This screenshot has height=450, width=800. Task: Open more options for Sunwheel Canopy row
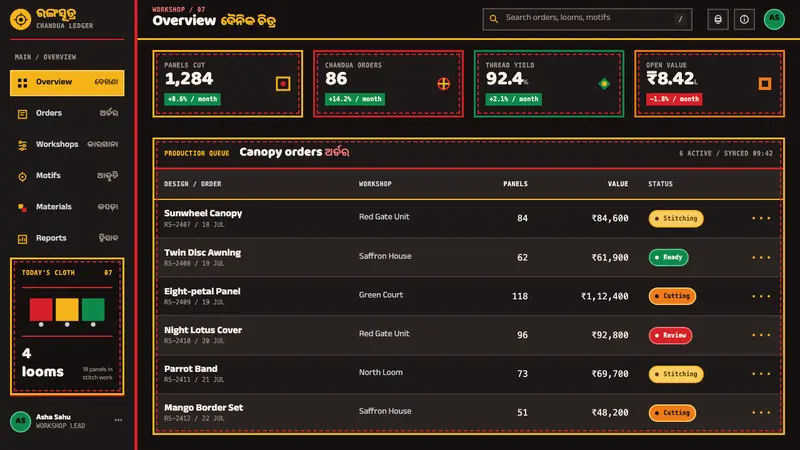tap(761, 218)
